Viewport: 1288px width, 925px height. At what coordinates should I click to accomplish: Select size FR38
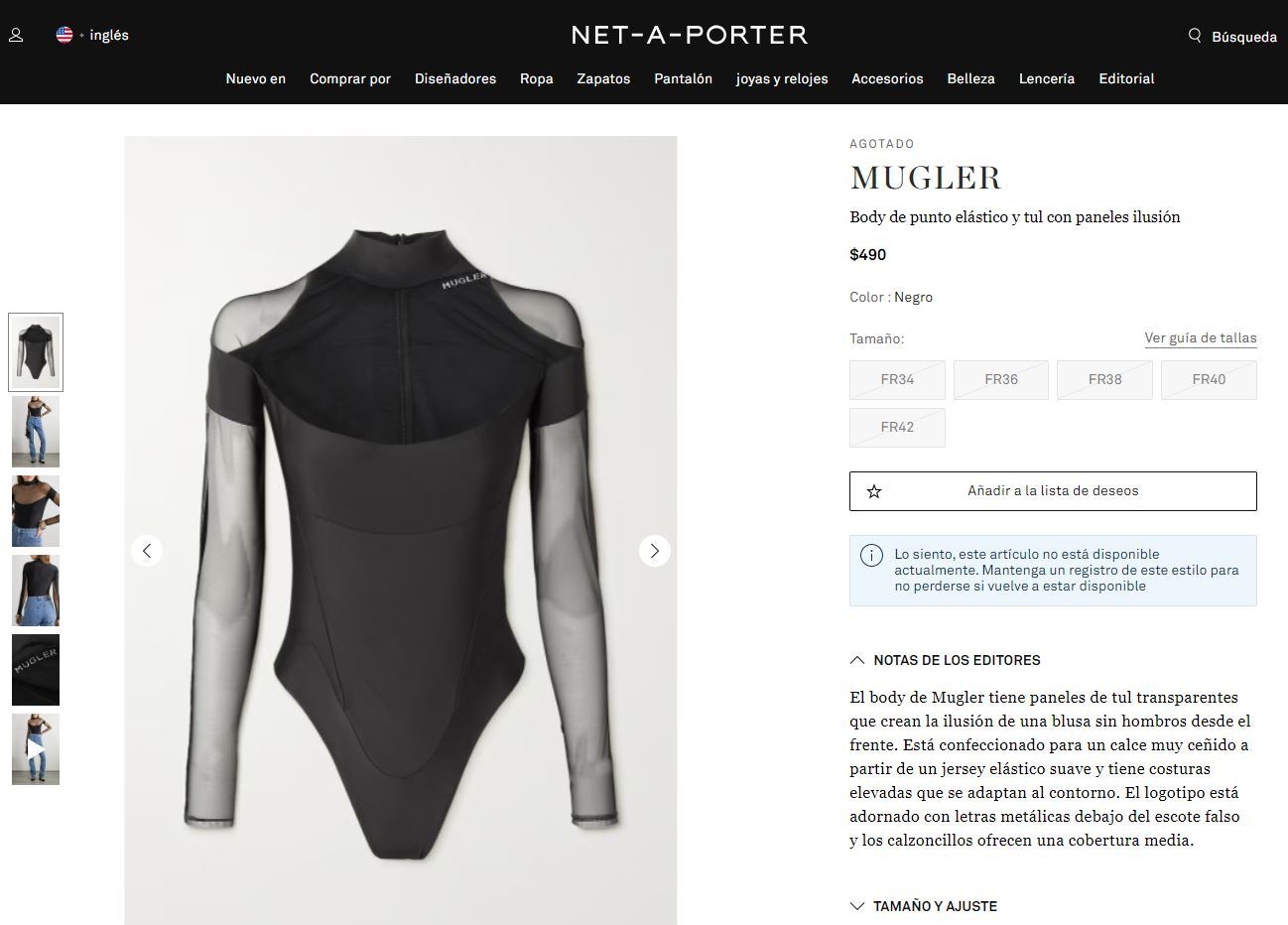tap(1104, 379)
